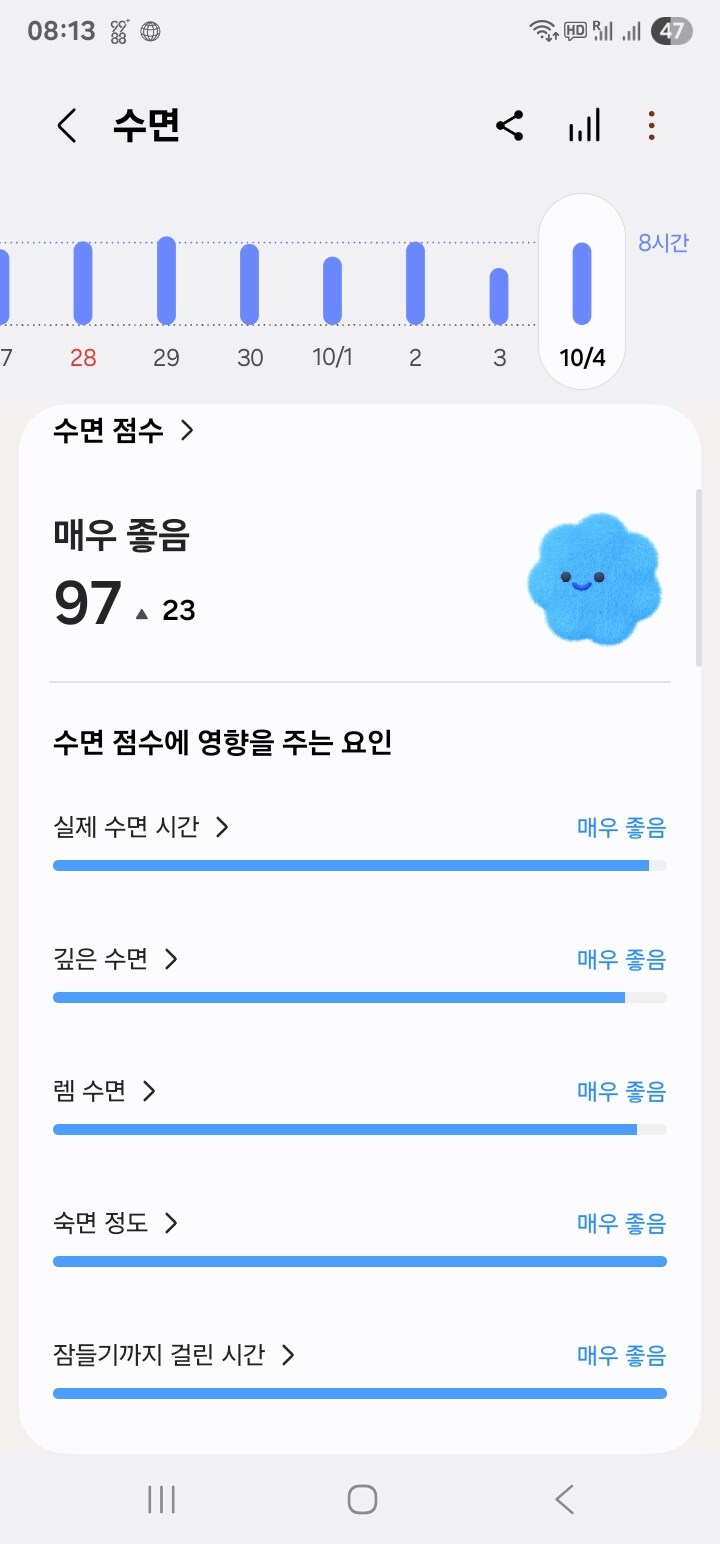Open 실제 수면 시간 details

[141, 828]
